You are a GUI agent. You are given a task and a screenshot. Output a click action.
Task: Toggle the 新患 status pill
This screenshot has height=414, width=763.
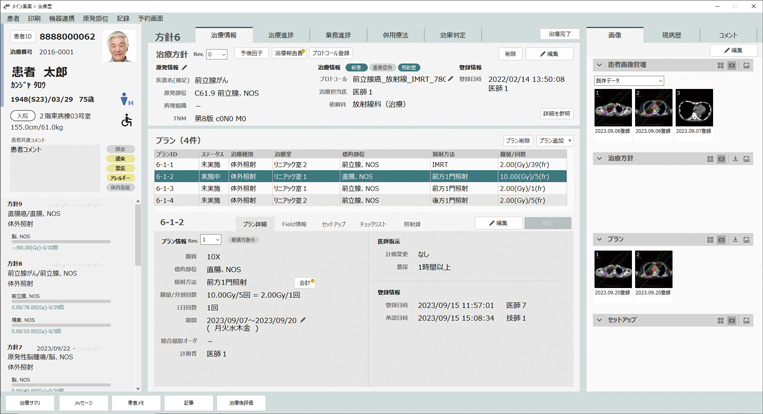(356, 68)
